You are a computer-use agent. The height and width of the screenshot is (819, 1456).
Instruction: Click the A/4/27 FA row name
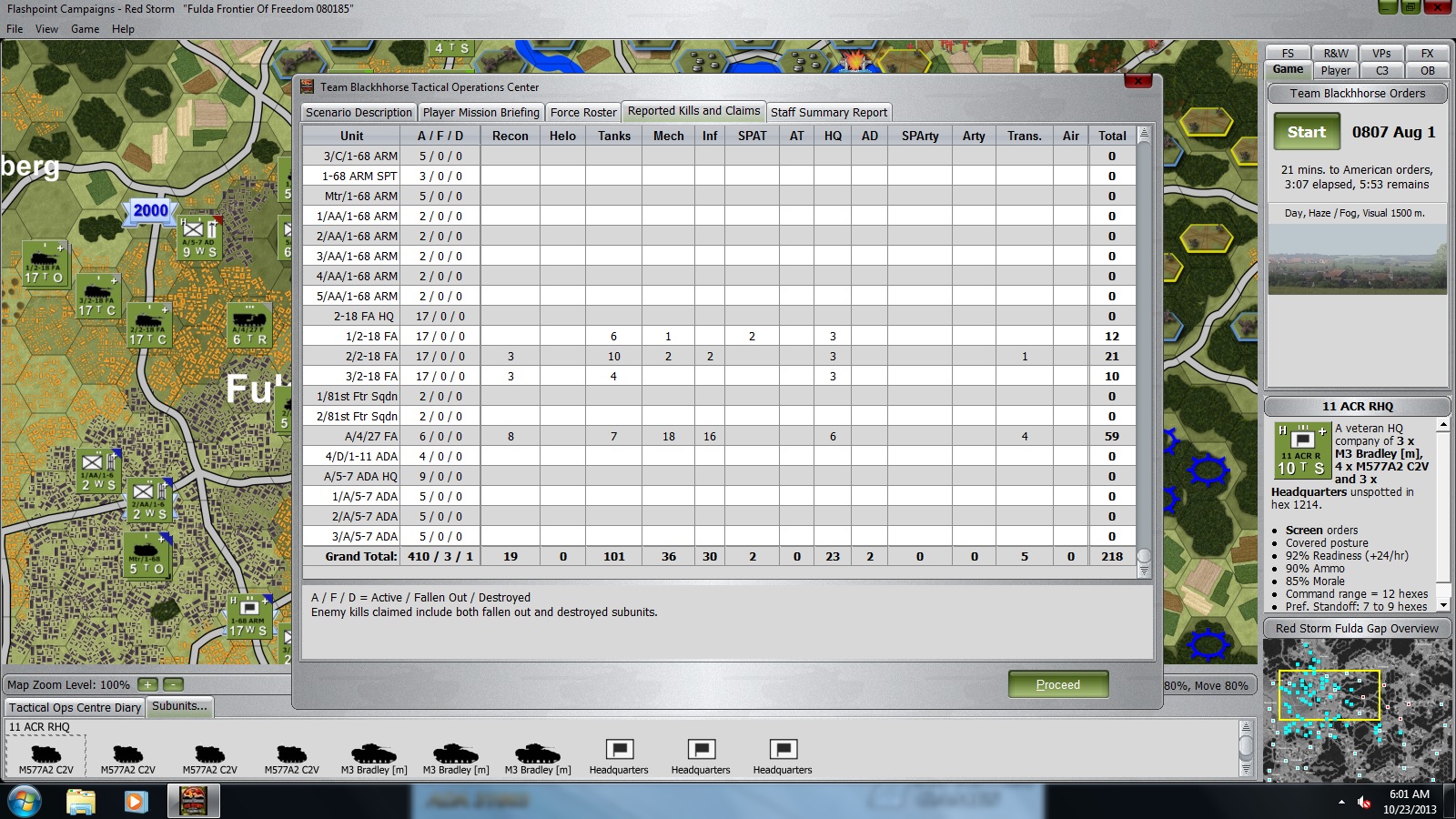coord(371,436)
